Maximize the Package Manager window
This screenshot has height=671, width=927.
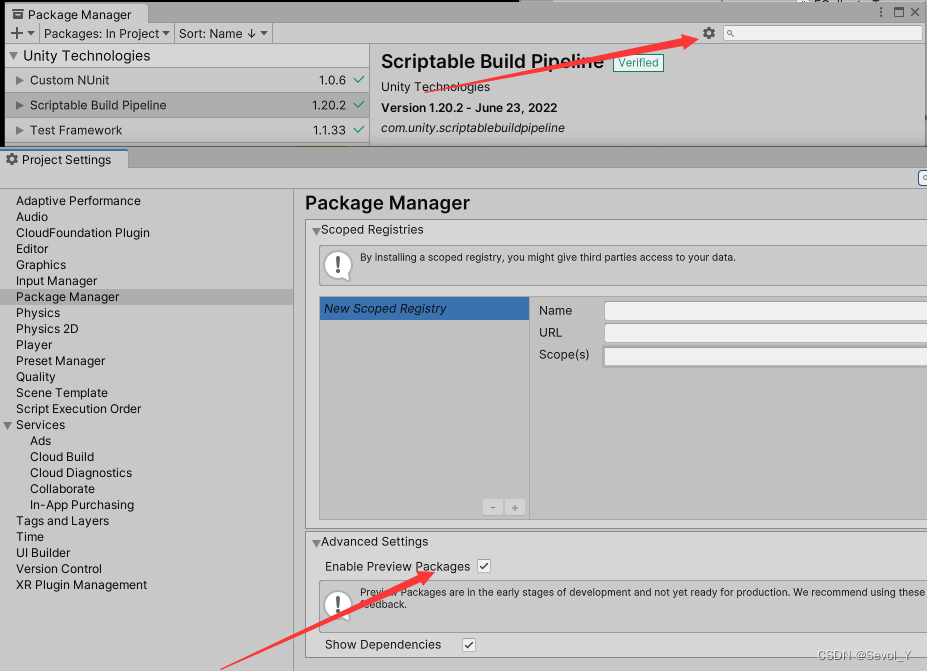coord(899,12)
